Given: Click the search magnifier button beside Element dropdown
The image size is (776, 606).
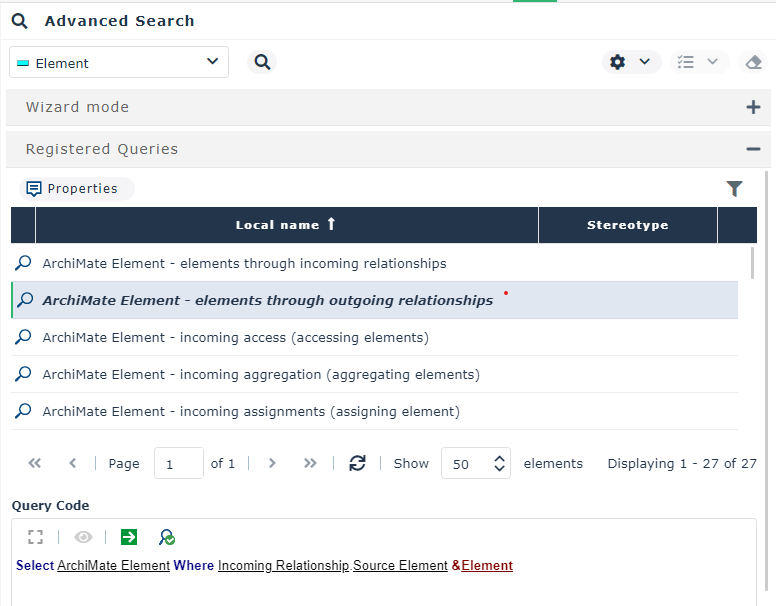Looking at the screenshot, I should click(262, 62).
